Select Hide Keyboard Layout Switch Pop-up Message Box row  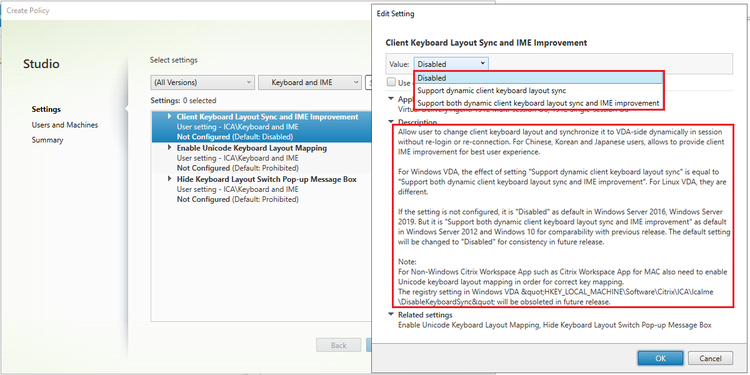(x=262, y=189)
